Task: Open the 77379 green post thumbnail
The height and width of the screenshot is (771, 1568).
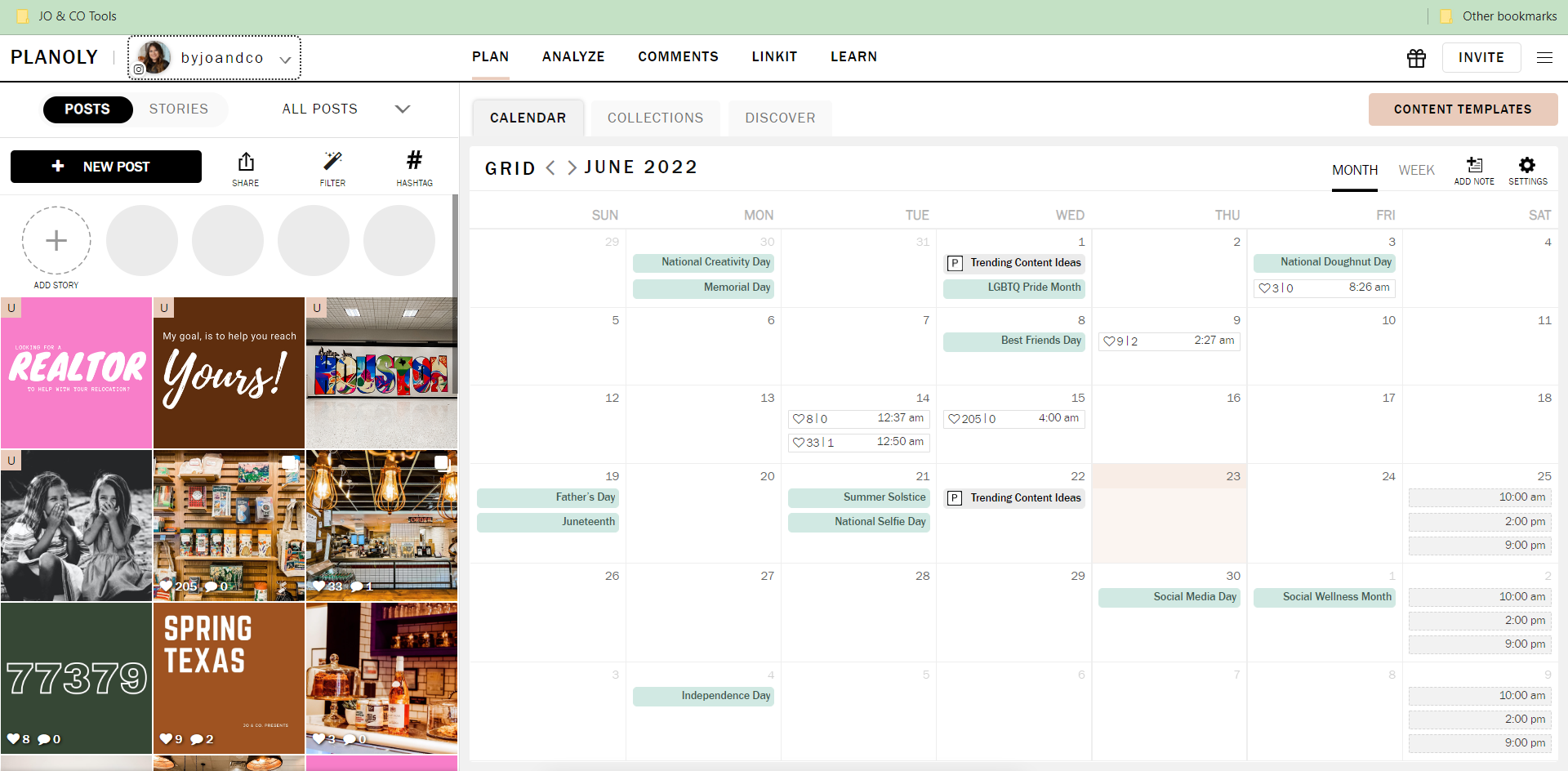Action: pos(76,678)
